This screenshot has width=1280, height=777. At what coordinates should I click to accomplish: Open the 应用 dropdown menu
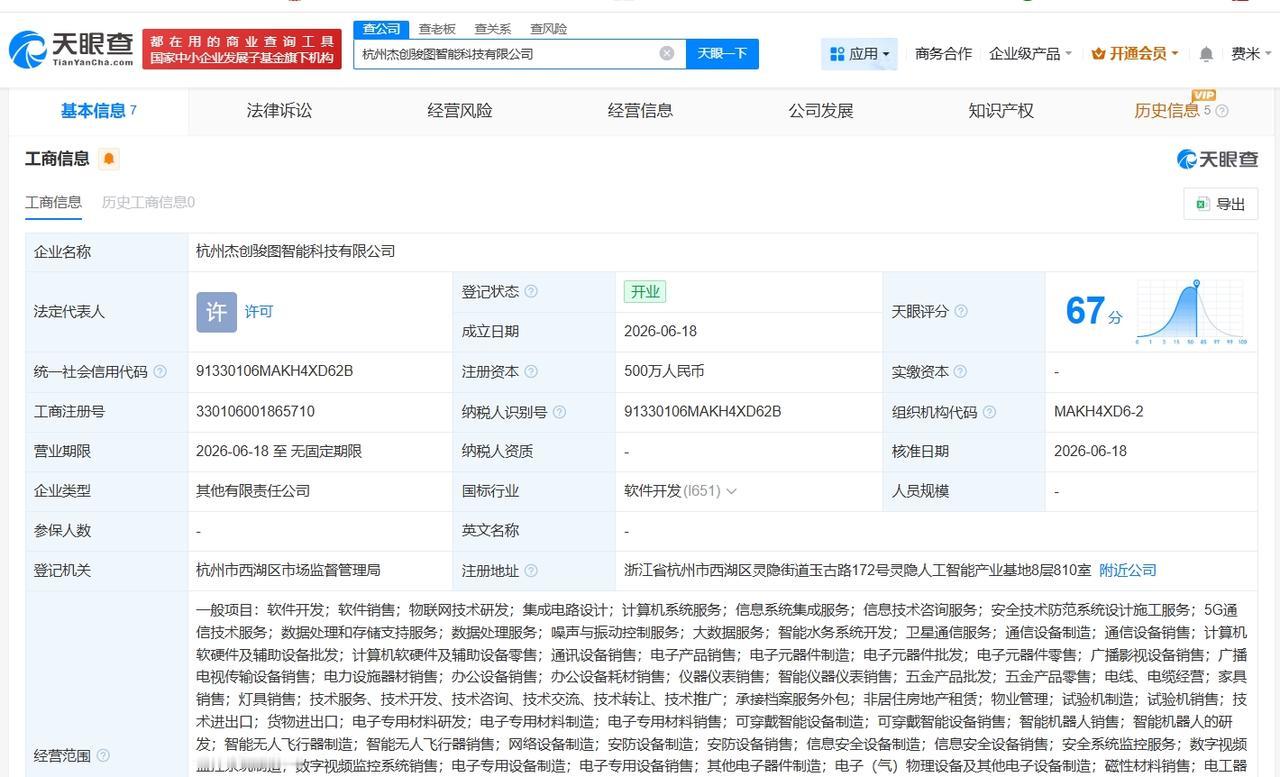(859, 53)
